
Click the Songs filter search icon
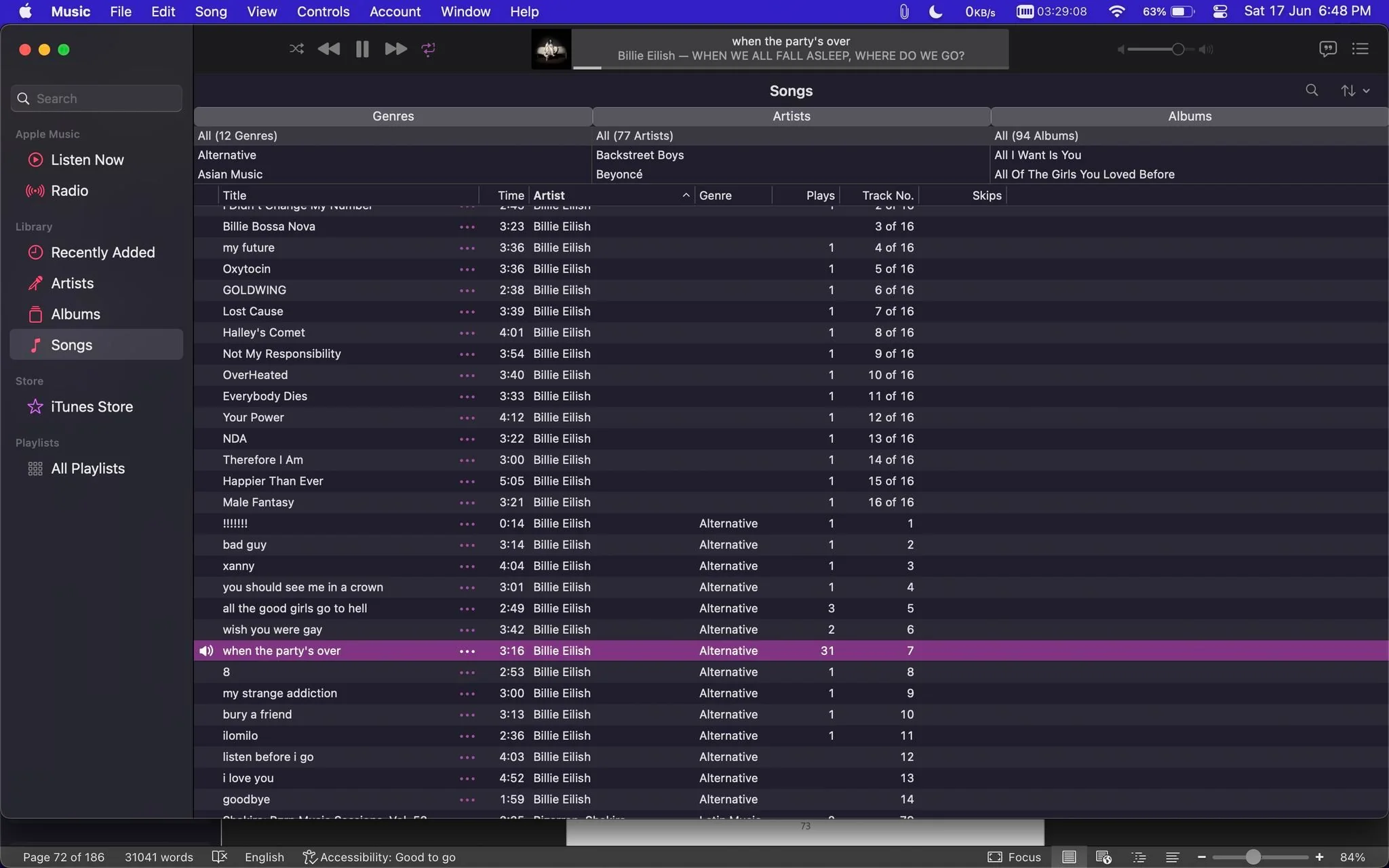[x=1312, y=90]
